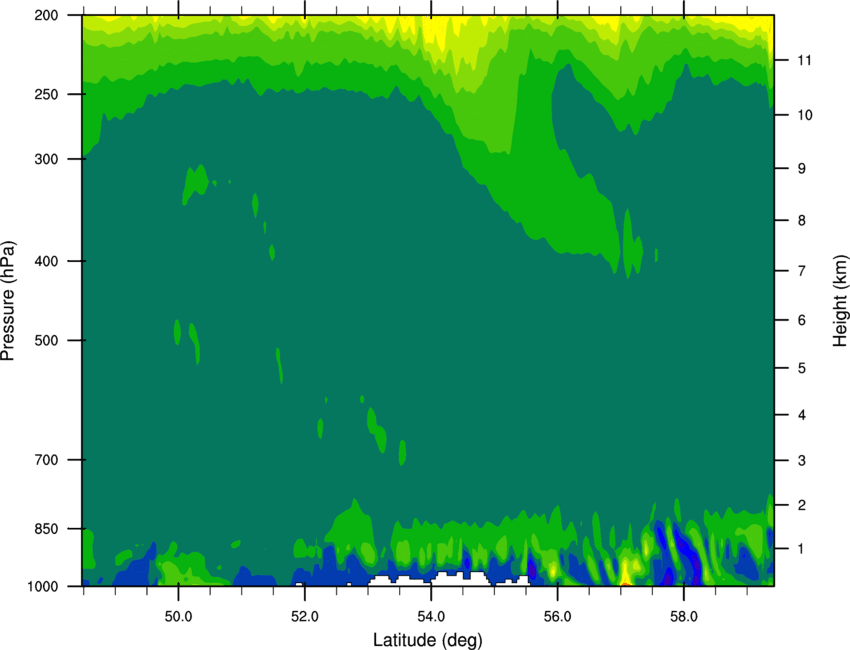Click the 'Latitude (deg)' axis title
This screenshot has width=850, height=650.
click(428, 640)
